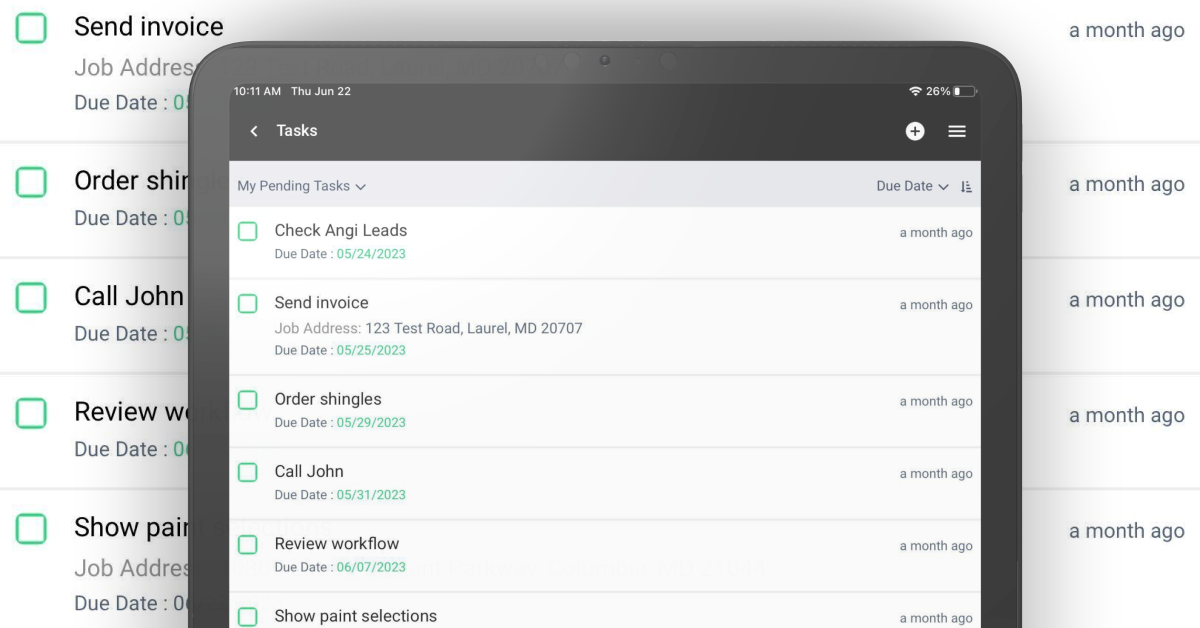Check off 'Send invoice' in the background list
The width and height of the screenshot is (1200, 628).
click(31, 28)
